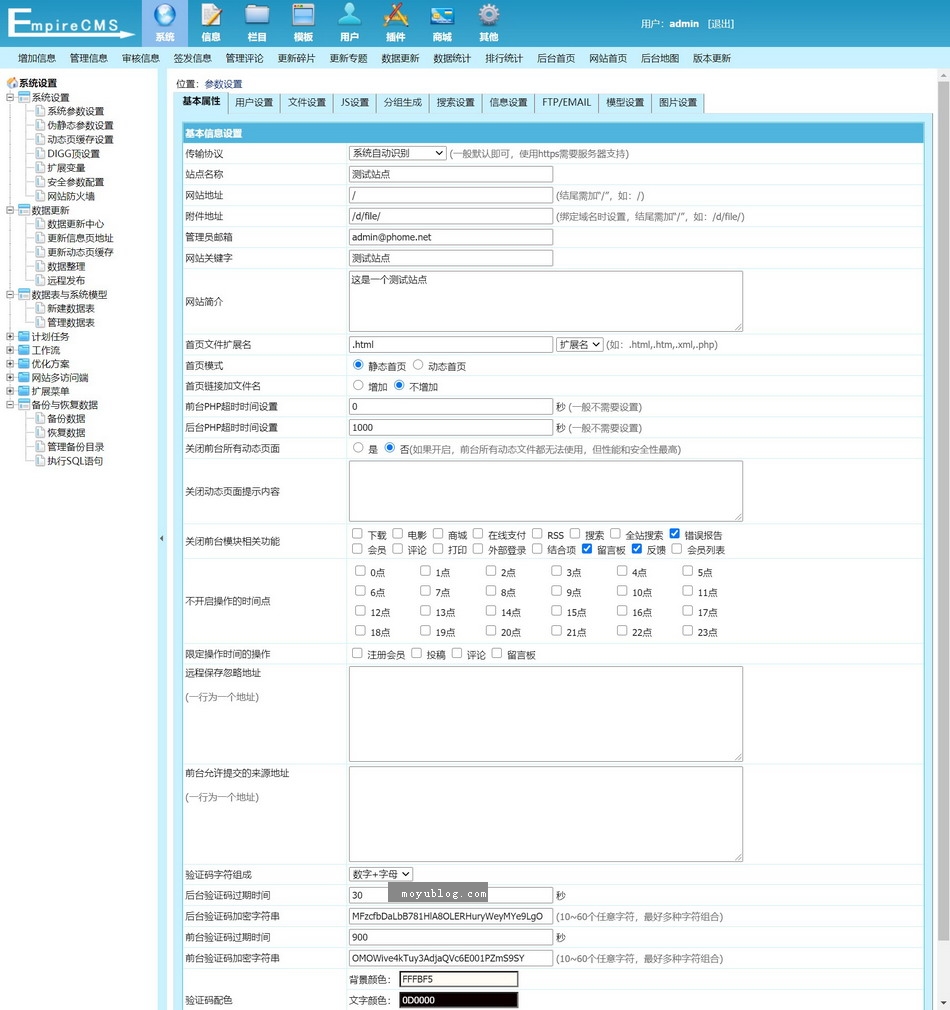Open the 传输协议 dropdown
Image resolution: width=950 pixels, height=1010 pixels.
coord(397,153)
